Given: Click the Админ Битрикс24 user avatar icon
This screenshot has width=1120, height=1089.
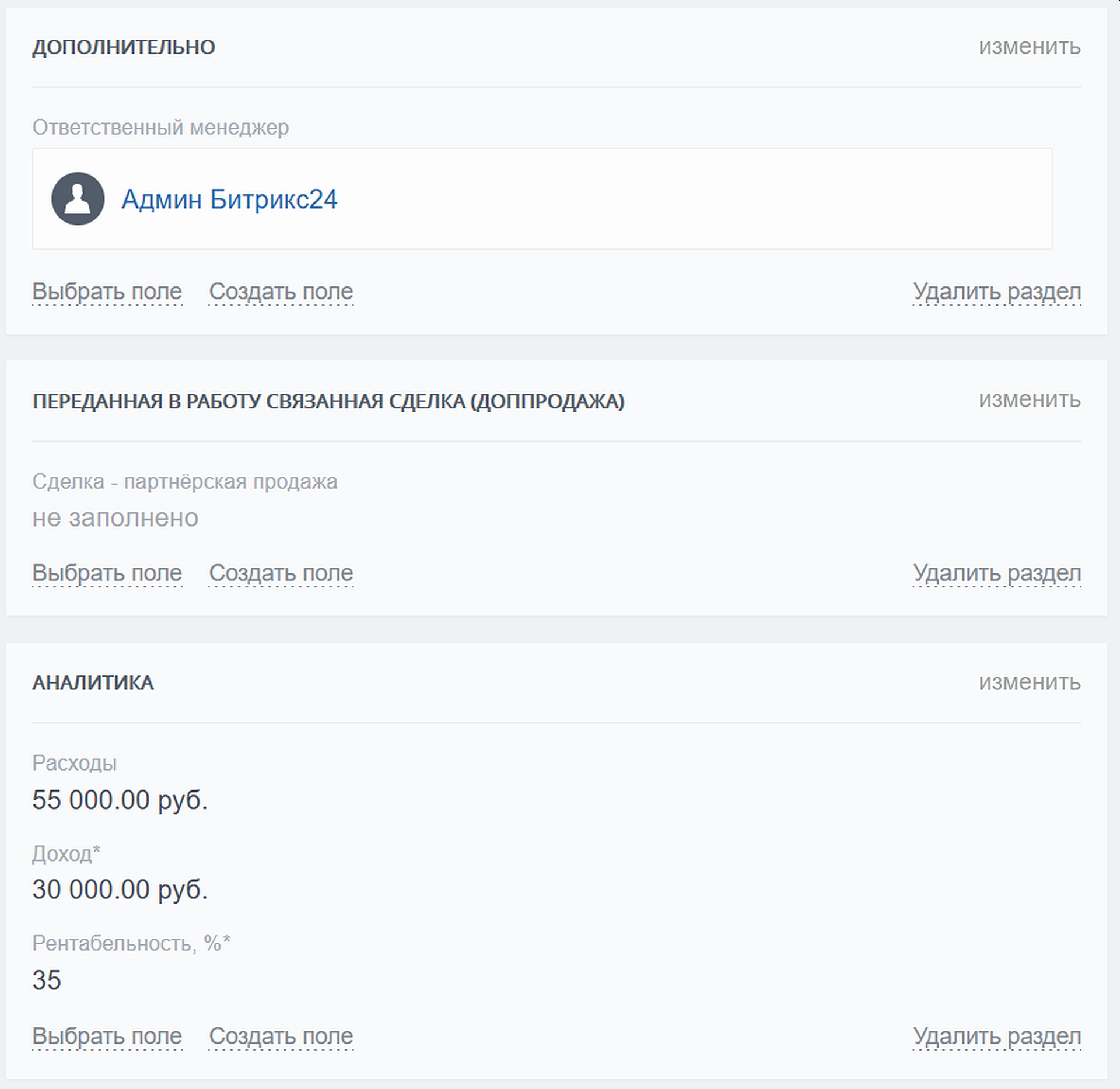Looking at the screenshot, I should point(78,199).
